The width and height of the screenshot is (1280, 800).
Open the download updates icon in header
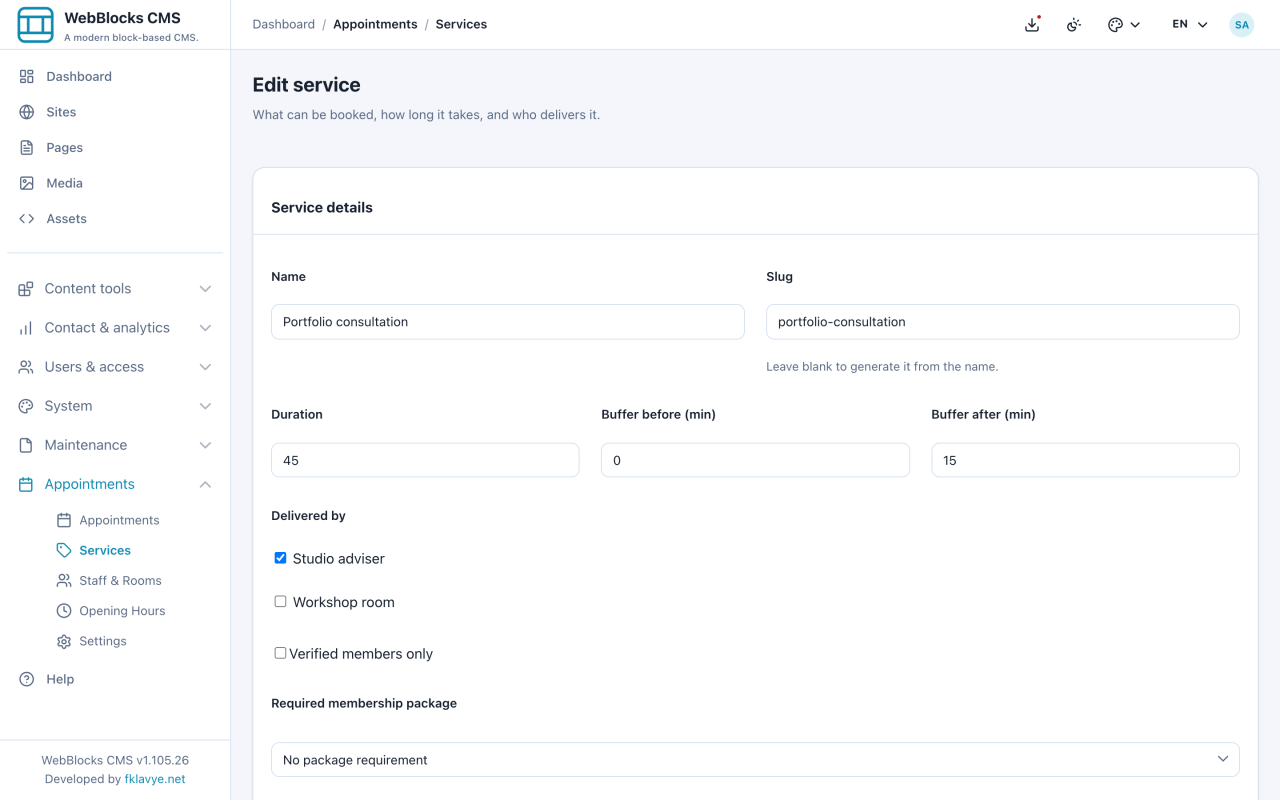[1032, 24]
